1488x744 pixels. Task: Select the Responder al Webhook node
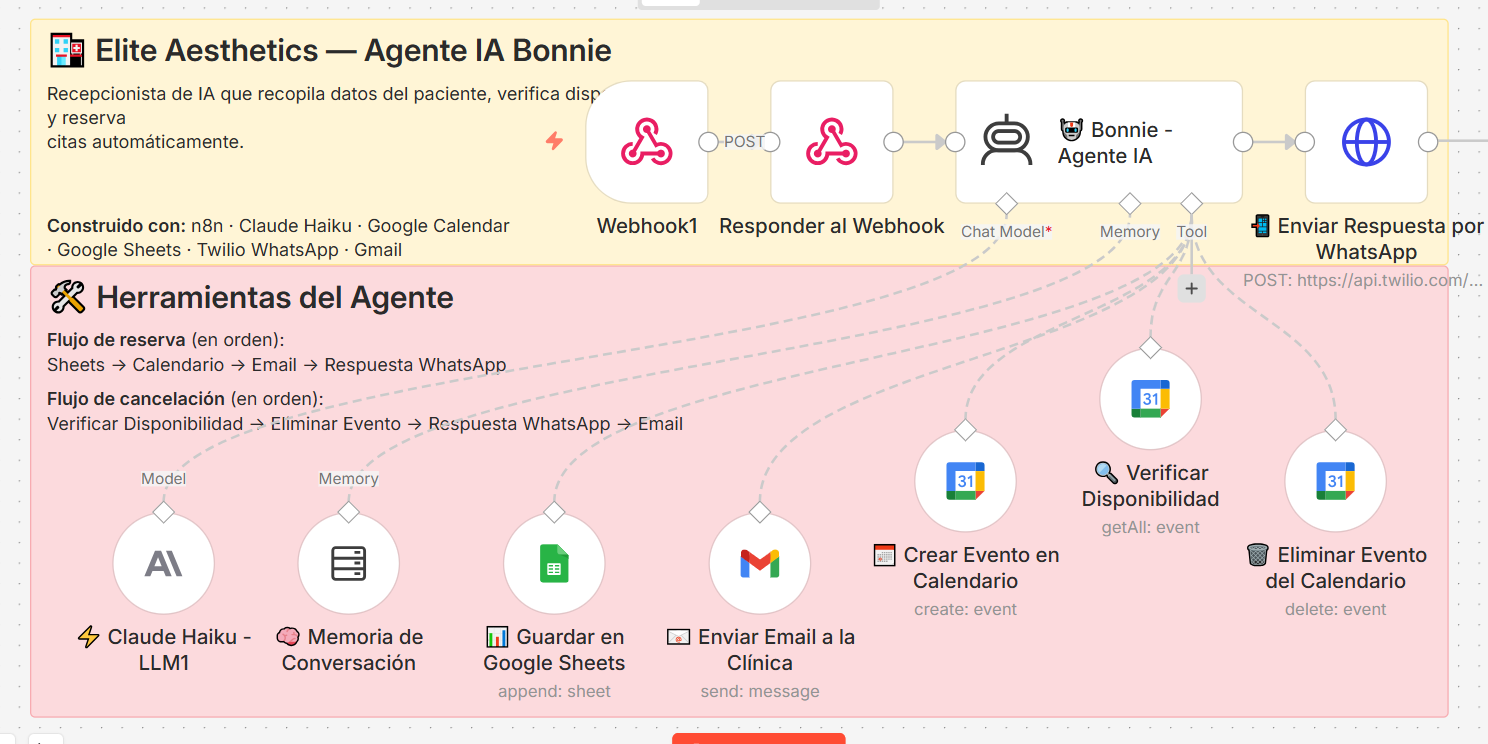tap(832, 142)
